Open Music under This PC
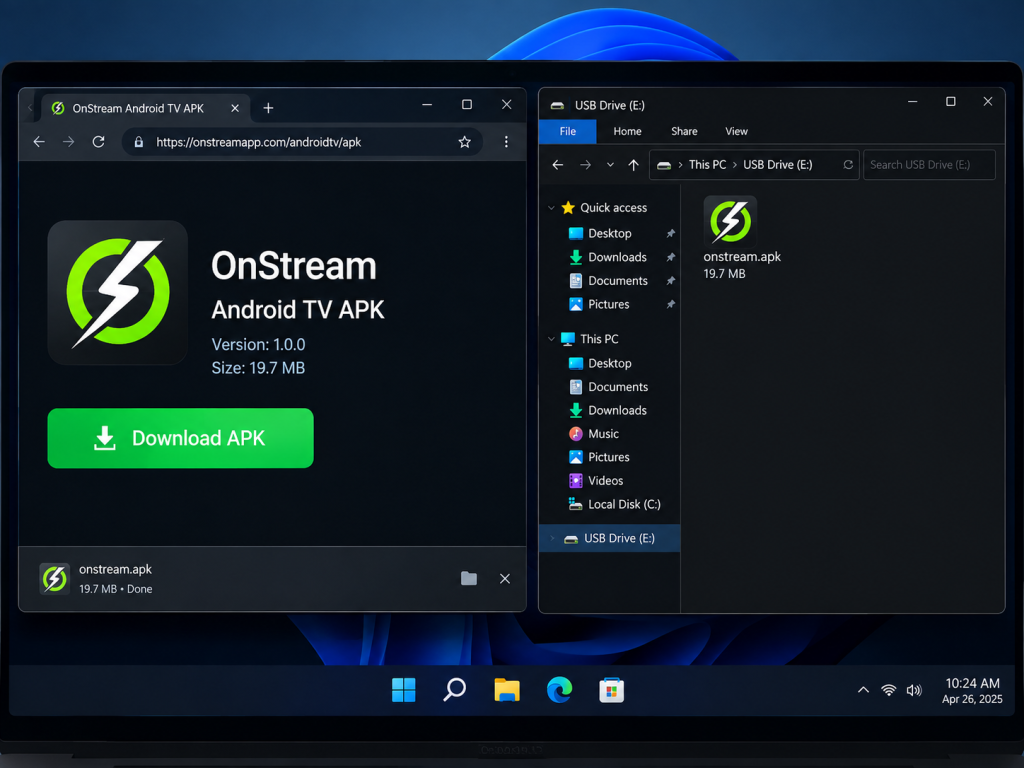This screenshot has width=1024, height=768. (x=603, y=434)
